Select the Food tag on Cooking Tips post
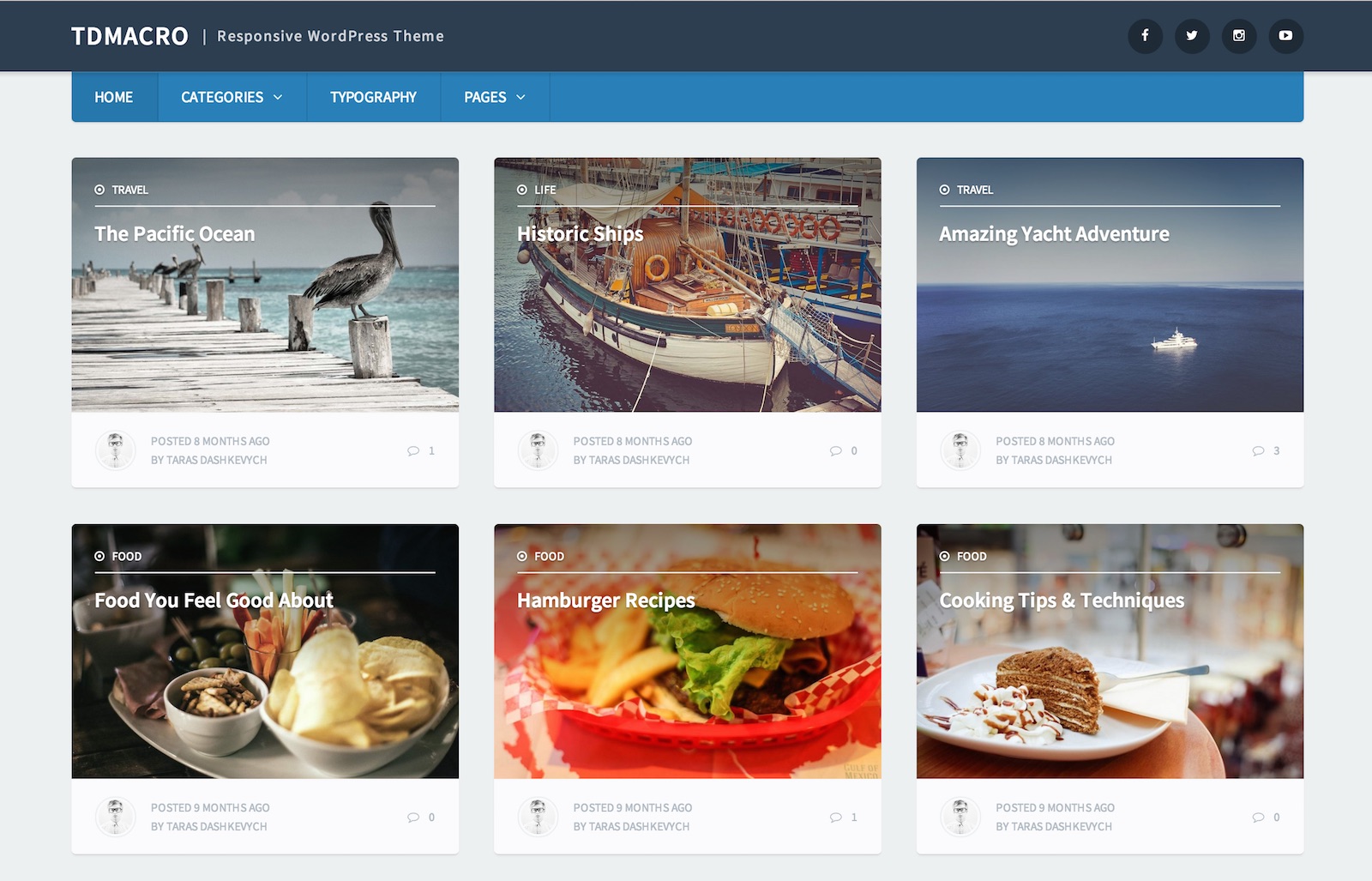The image size is (1372, 881). pos(971,556)
